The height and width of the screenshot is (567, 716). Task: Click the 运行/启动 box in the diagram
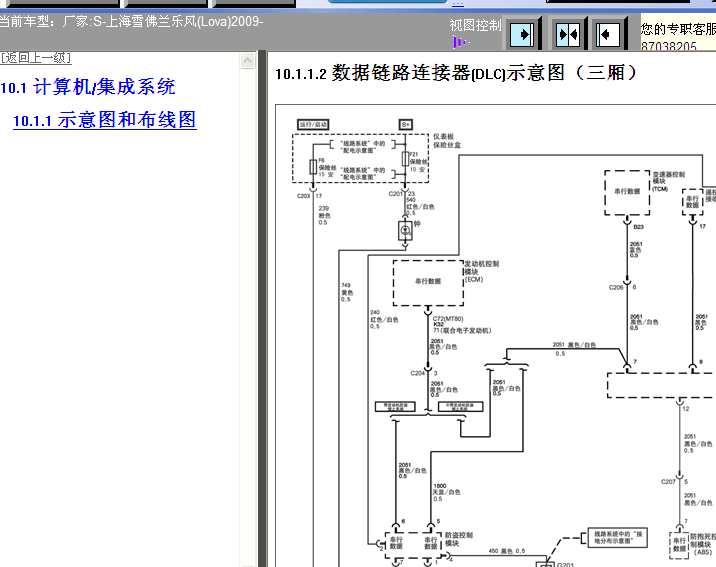click(313, 125)
